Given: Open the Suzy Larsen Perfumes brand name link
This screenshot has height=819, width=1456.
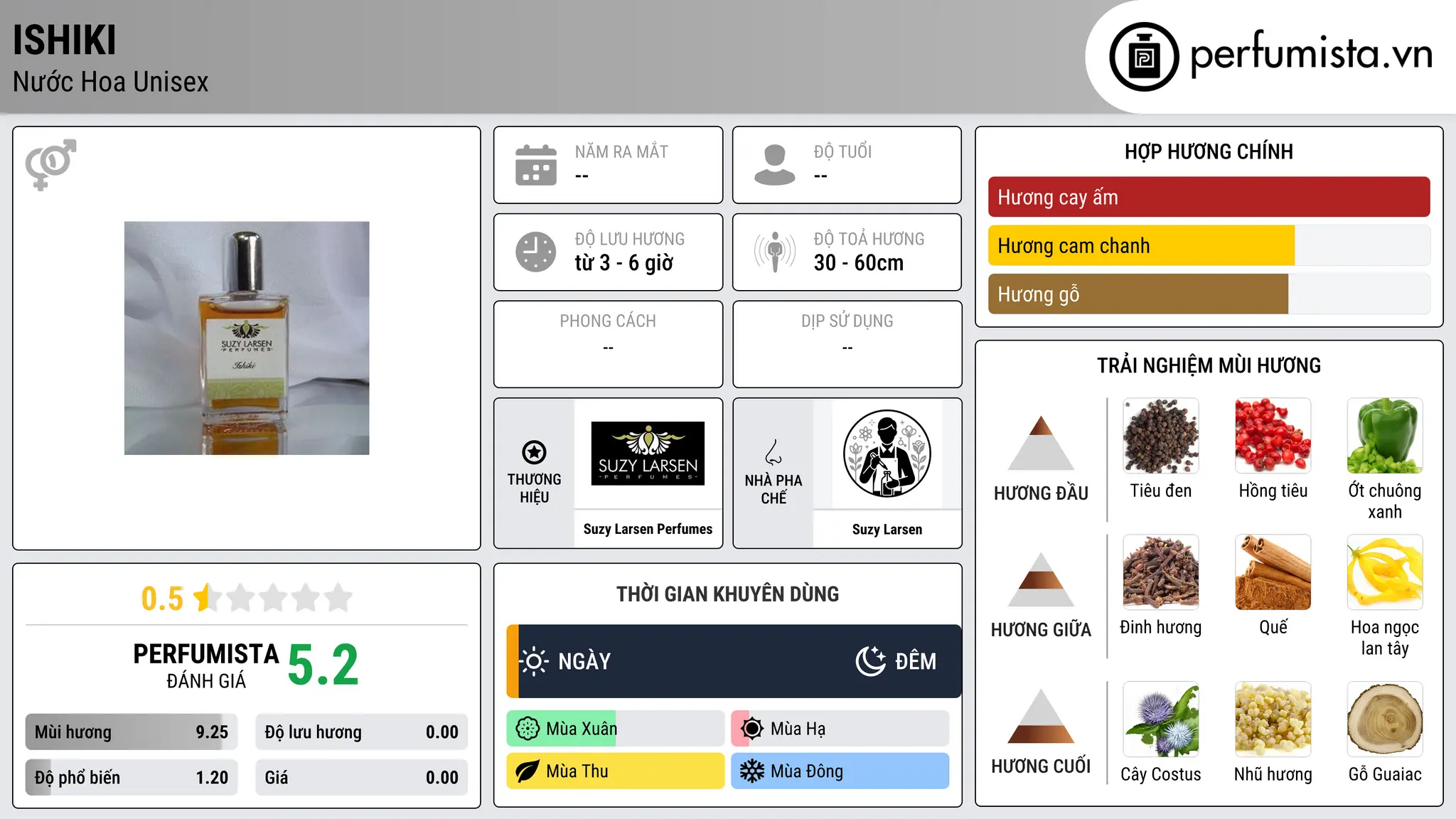Looking at the screenshot, I should (648, 529).
